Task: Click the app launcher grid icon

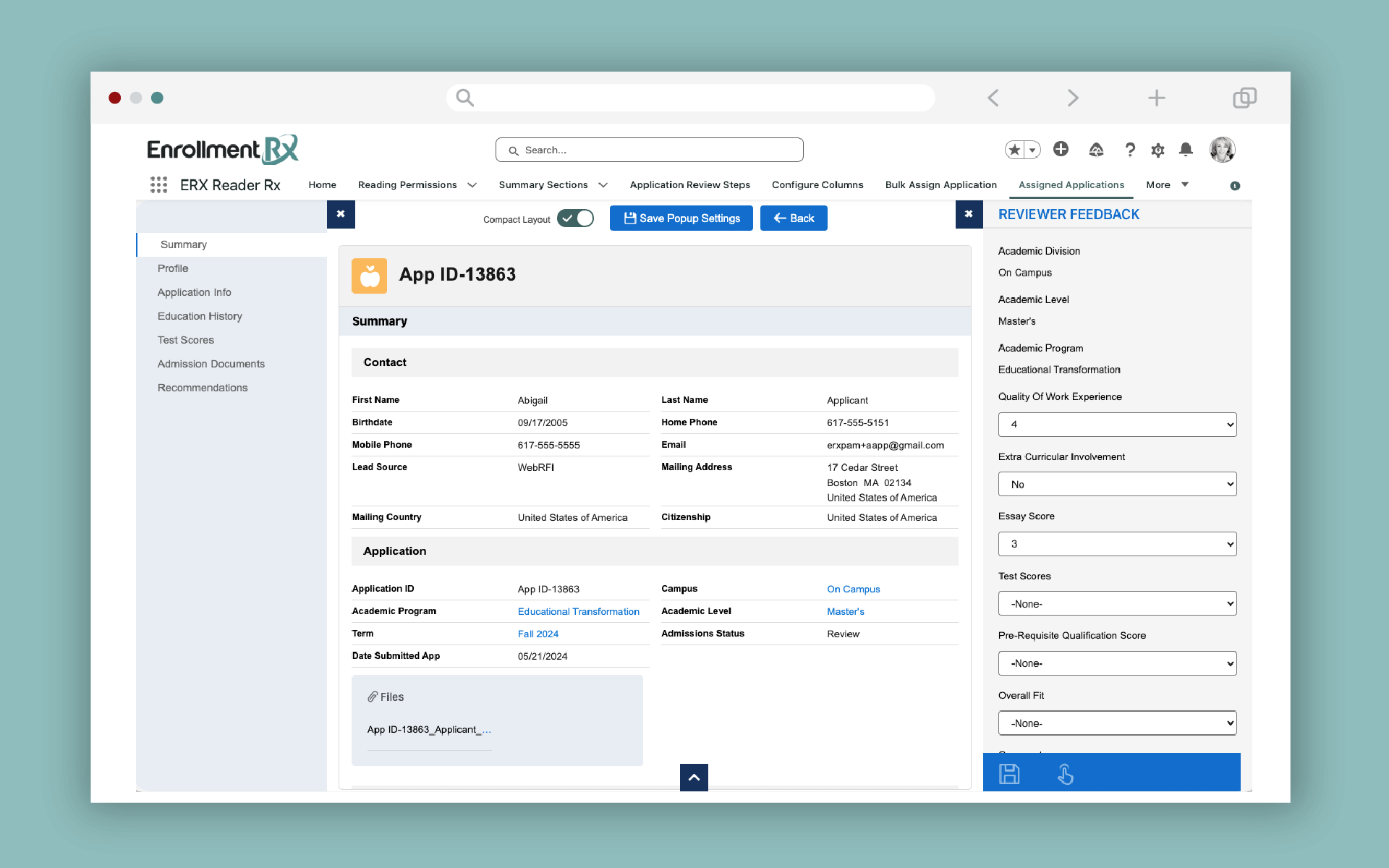Action: (158, 185)
